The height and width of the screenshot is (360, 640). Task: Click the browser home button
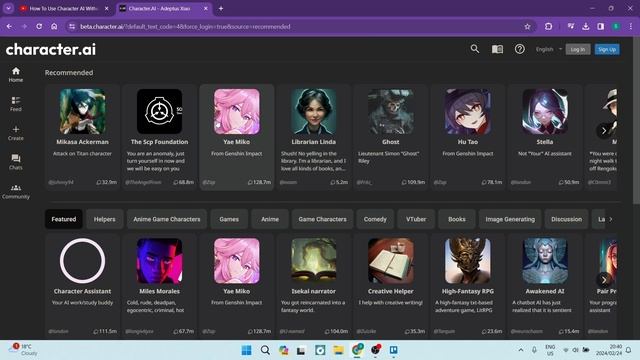54,27
